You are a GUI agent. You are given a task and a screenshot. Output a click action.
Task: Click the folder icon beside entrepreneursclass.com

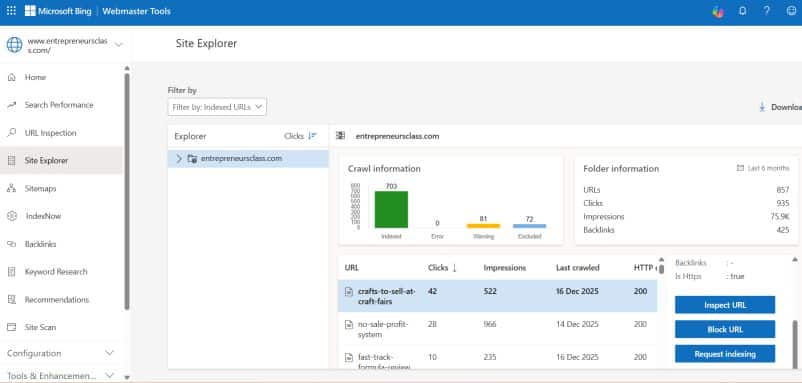coord(192,159)
